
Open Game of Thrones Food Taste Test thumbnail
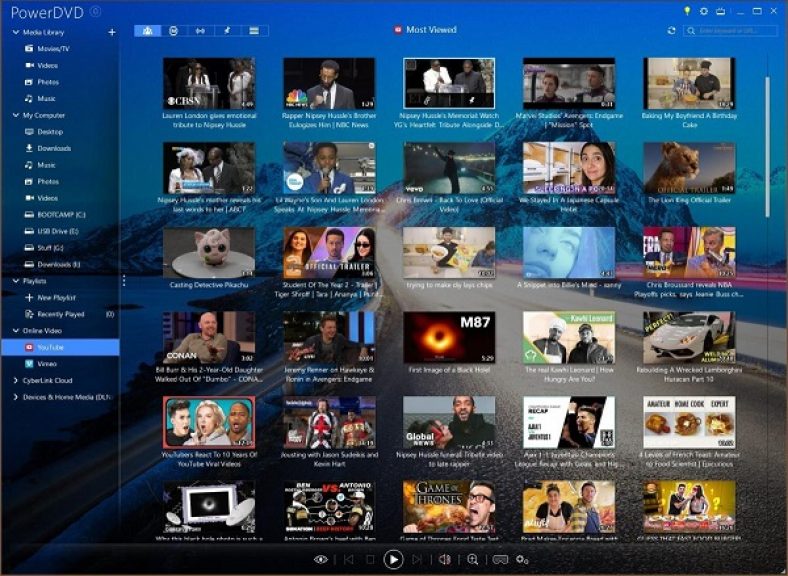[449, 507]
